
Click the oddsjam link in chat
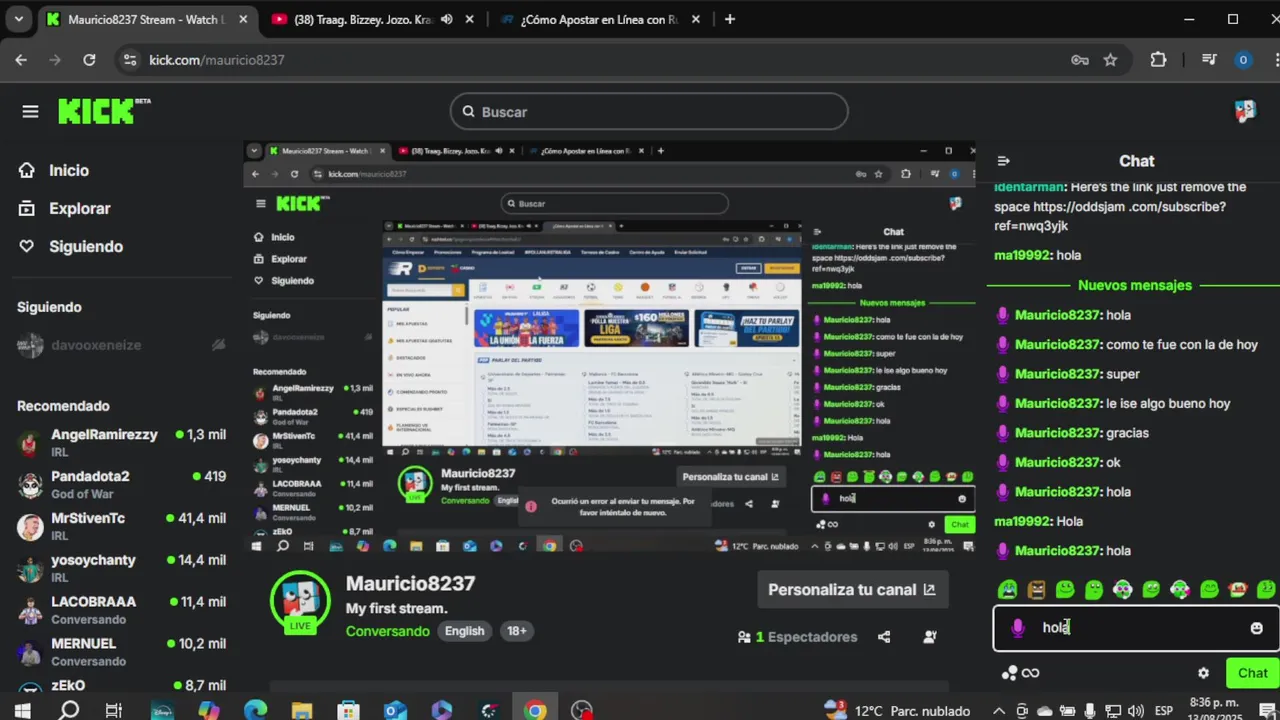click(1109, 216)
